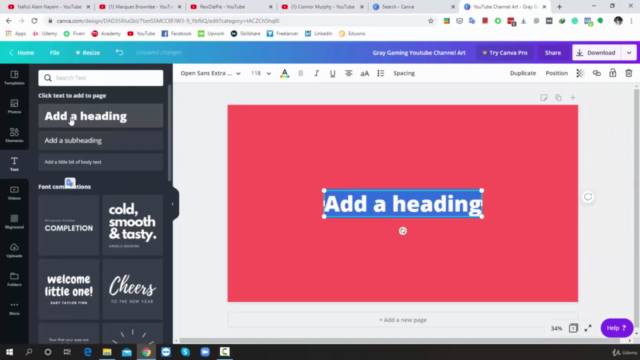Open the Uploads sidebar panel
This screenshot has width=640, height=360.
click(x=14, y=250)
